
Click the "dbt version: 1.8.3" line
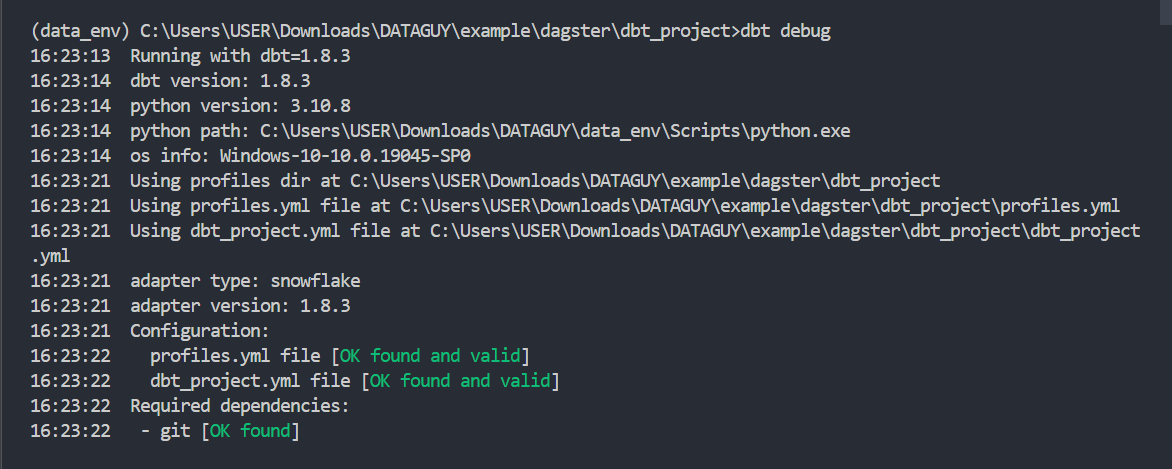click(220, 81)
